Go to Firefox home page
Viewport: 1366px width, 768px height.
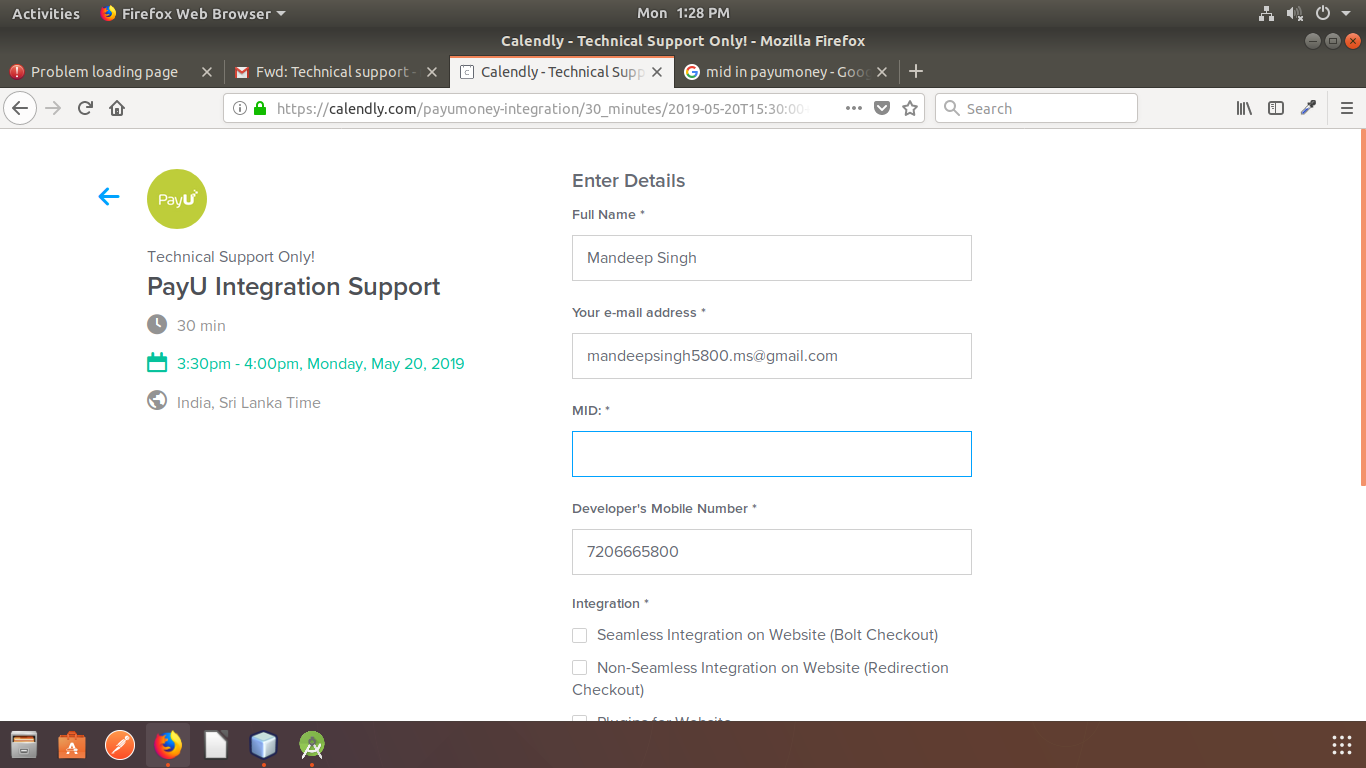point(117,108)
